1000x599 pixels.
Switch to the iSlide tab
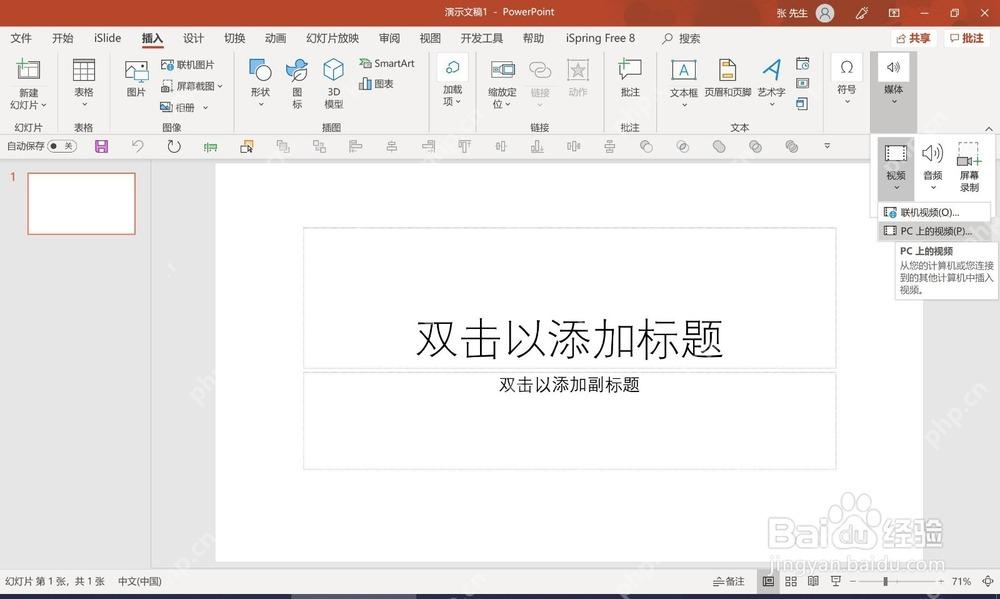point(107,38)
